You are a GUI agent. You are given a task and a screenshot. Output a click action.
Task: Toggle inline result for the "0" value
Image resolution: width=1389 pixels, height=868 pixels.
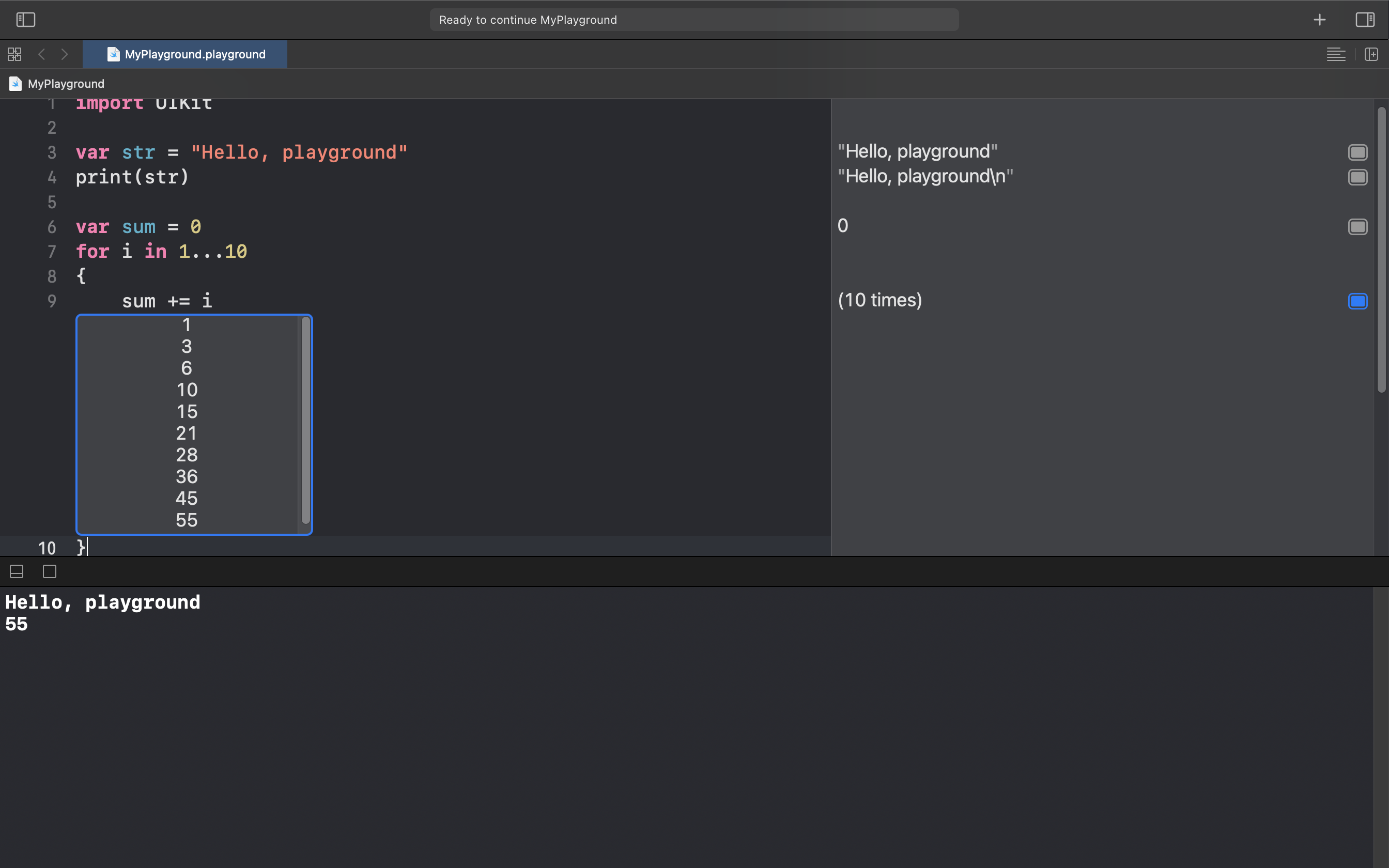click(x=1357, y=227)
